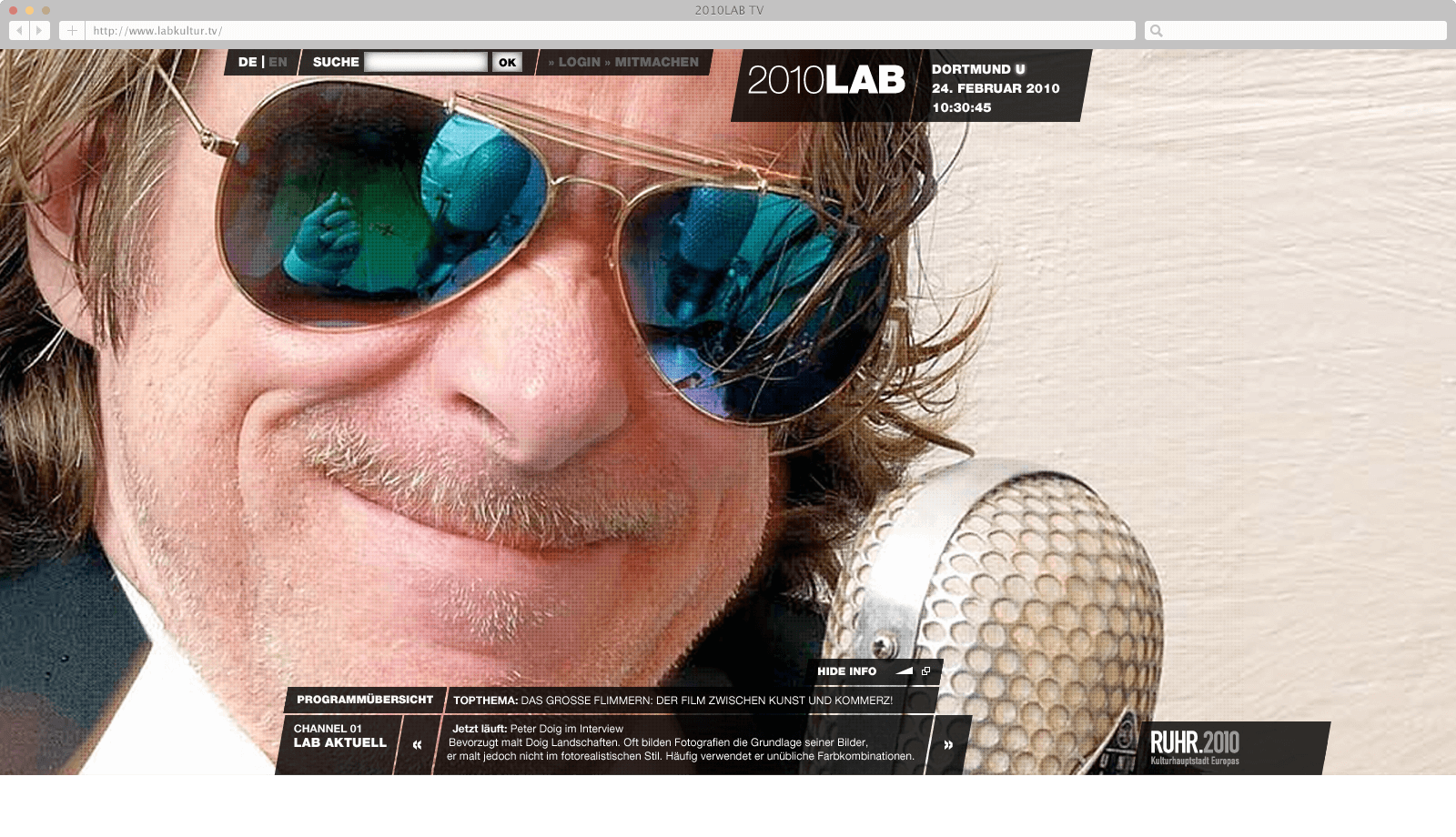Click the yellow minimize window button

click(x=29, y=10)
